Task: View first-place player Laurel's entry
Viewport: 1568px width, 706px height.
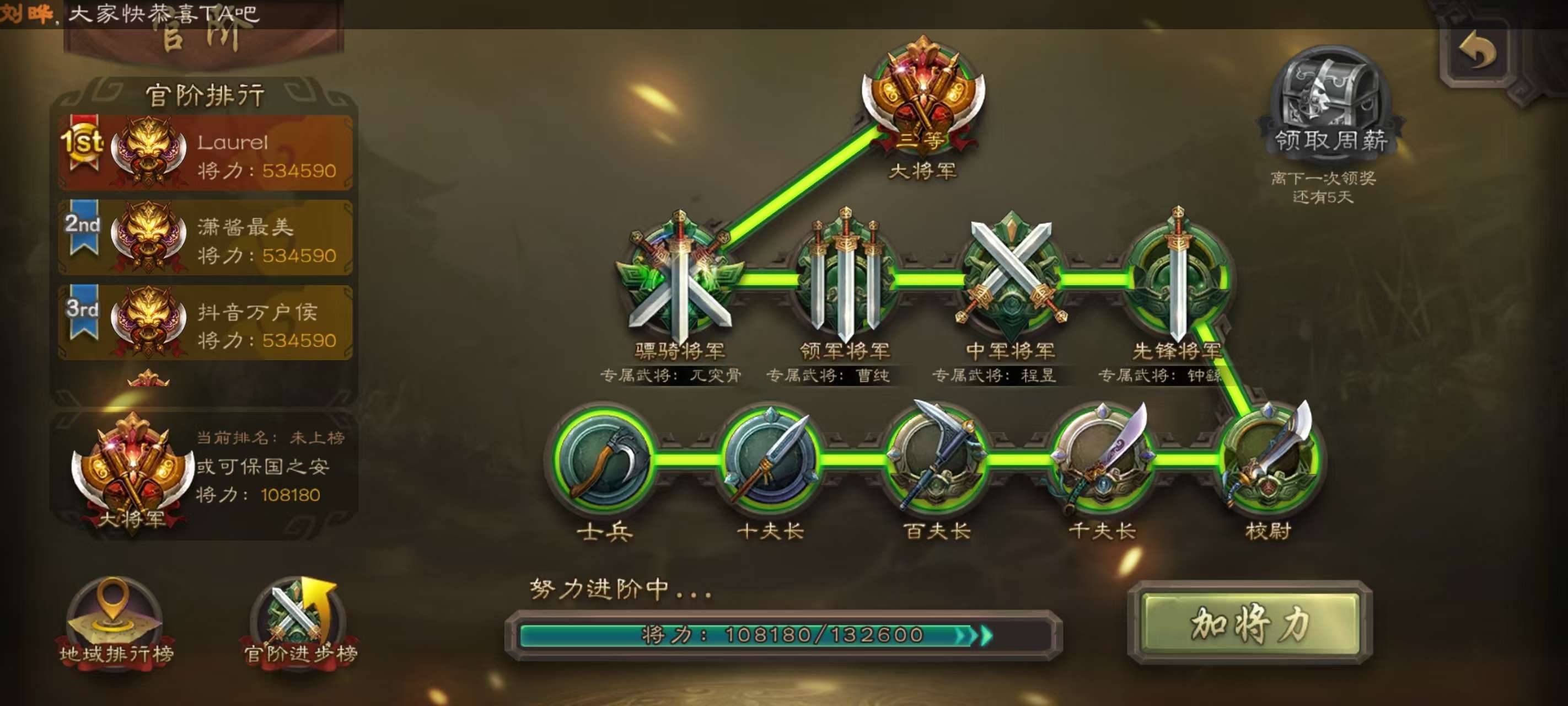Action: click(205, 152)
